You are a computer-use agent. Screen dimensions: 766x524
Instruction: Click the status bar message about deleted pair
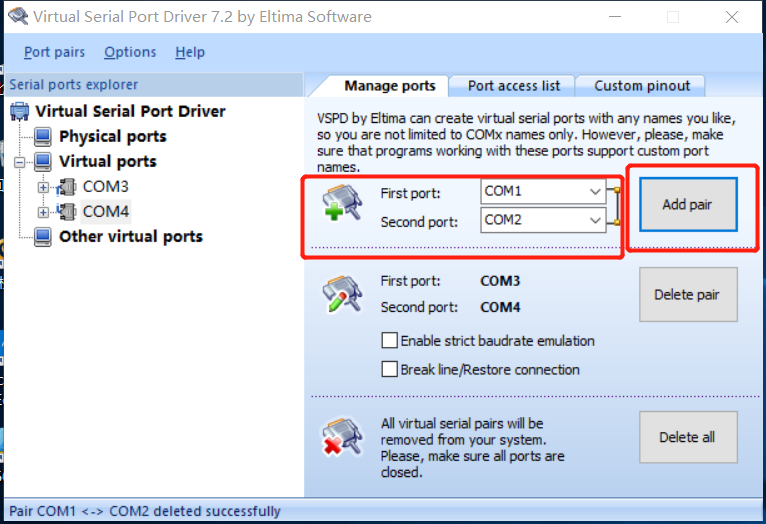click(x=145, y=511)
